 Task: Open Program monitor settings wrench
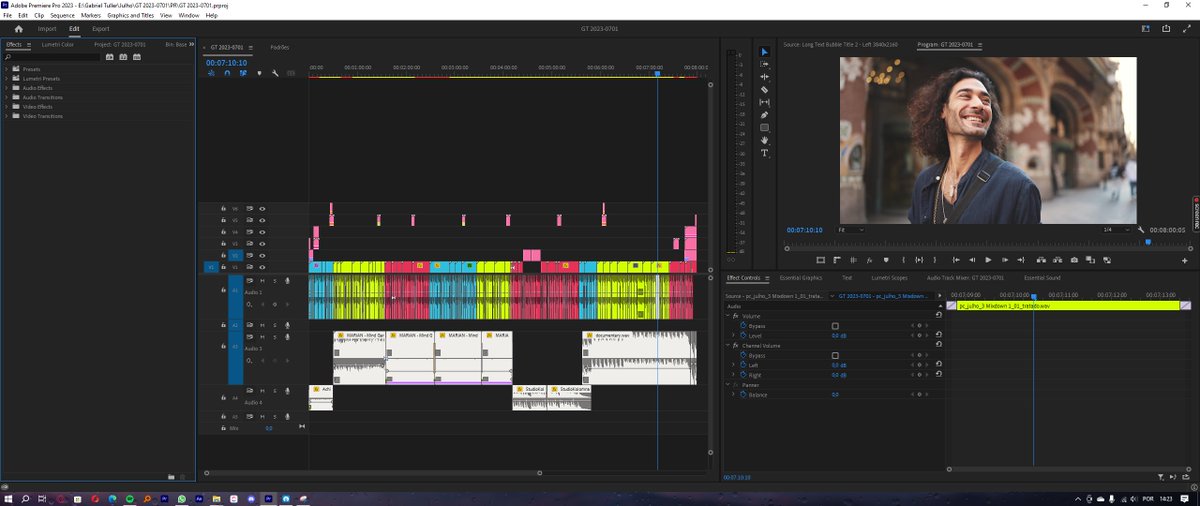(x=1141, y=229)
